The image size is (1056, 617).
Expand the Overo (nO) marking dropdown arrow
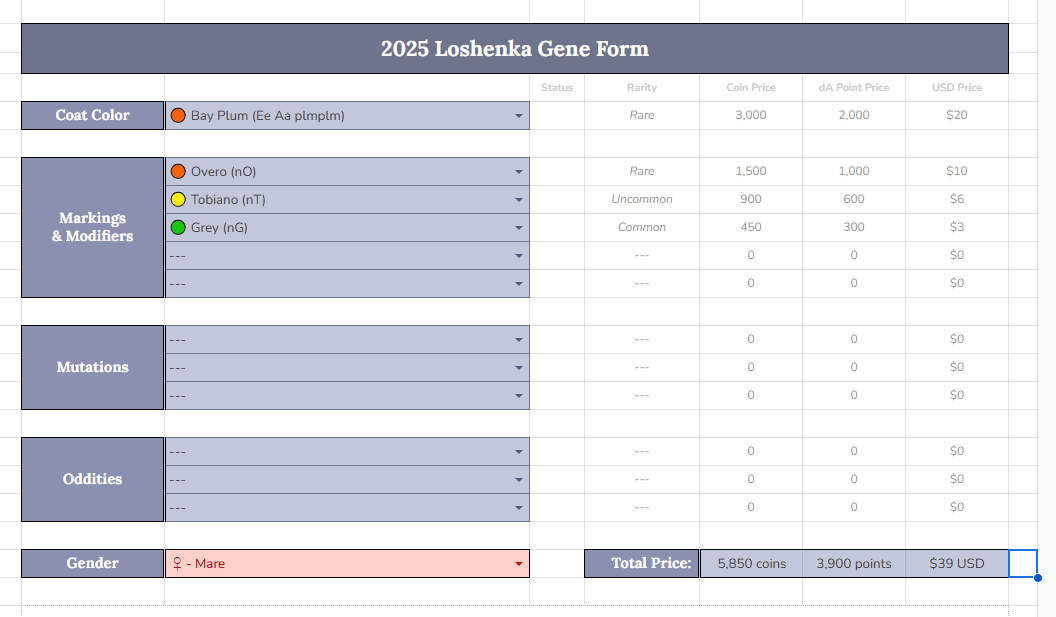(518, 172)
